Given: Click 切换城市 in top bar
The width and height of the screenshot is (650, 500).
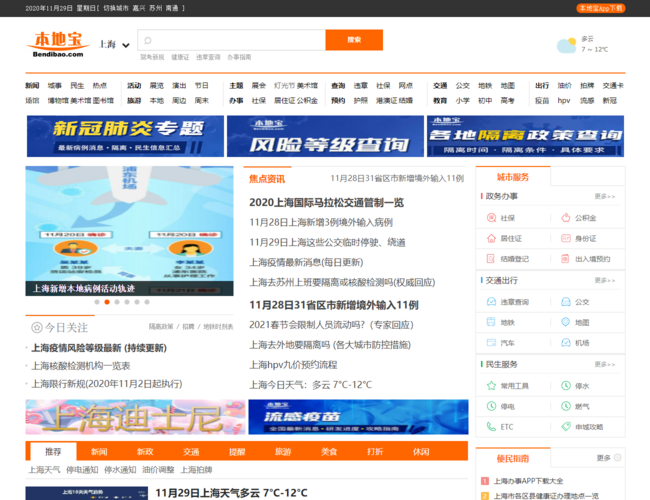Looking at the screenshot, I should [x=116, y=8].
